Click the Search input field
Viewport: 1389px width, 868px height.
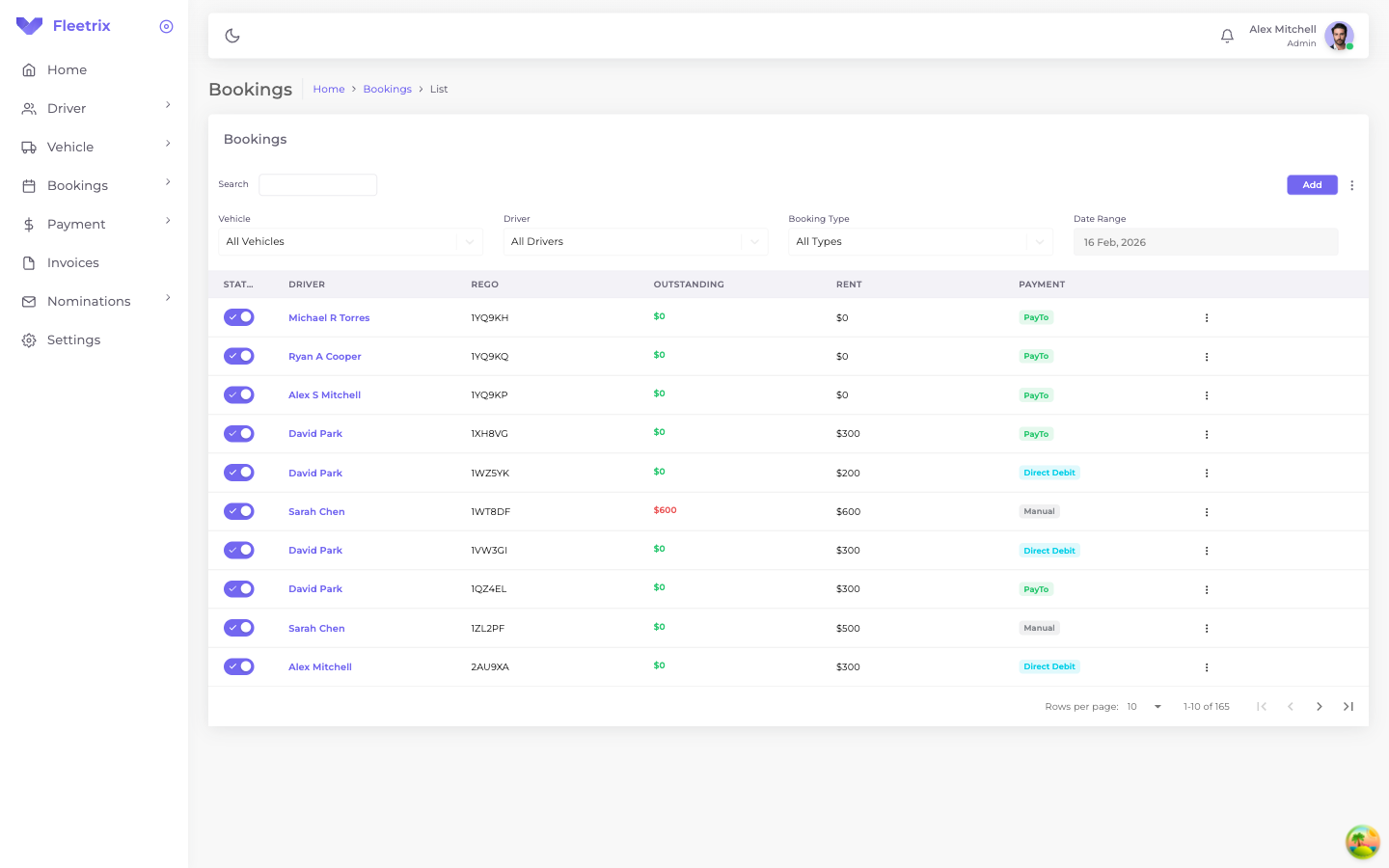[317, 185]
